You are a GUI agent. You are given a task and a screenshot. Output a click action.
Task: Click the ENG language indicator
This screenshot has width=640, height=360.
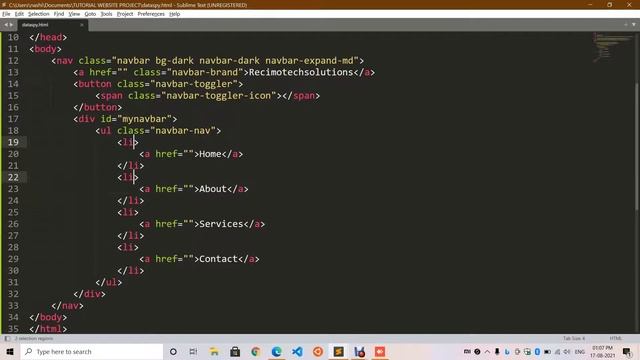[x=580, y=351]
